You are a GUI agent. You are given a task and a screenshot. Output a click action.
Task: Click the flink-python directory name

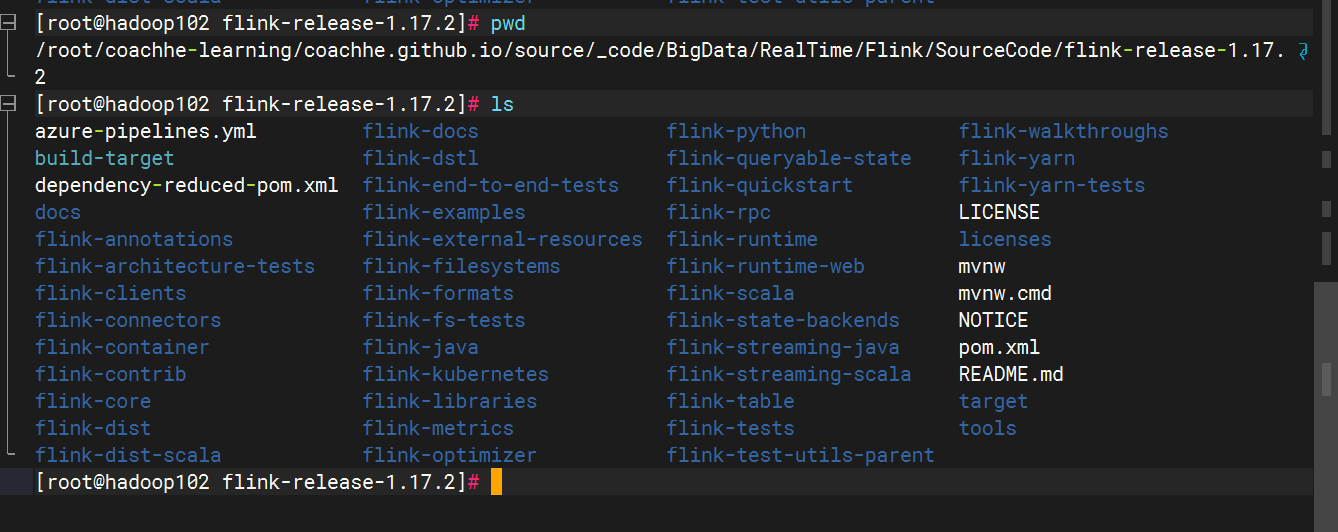click(736, 131)
